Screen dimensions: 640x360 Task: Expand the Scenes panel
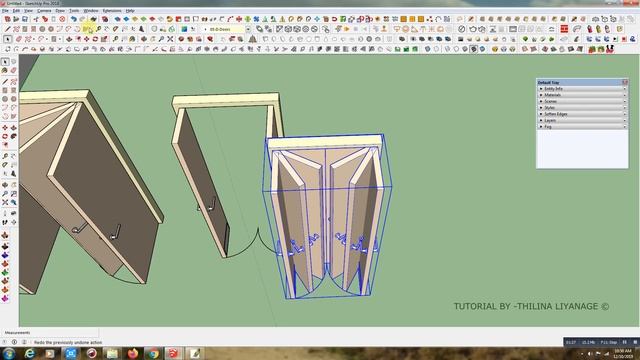click(582, 101)
